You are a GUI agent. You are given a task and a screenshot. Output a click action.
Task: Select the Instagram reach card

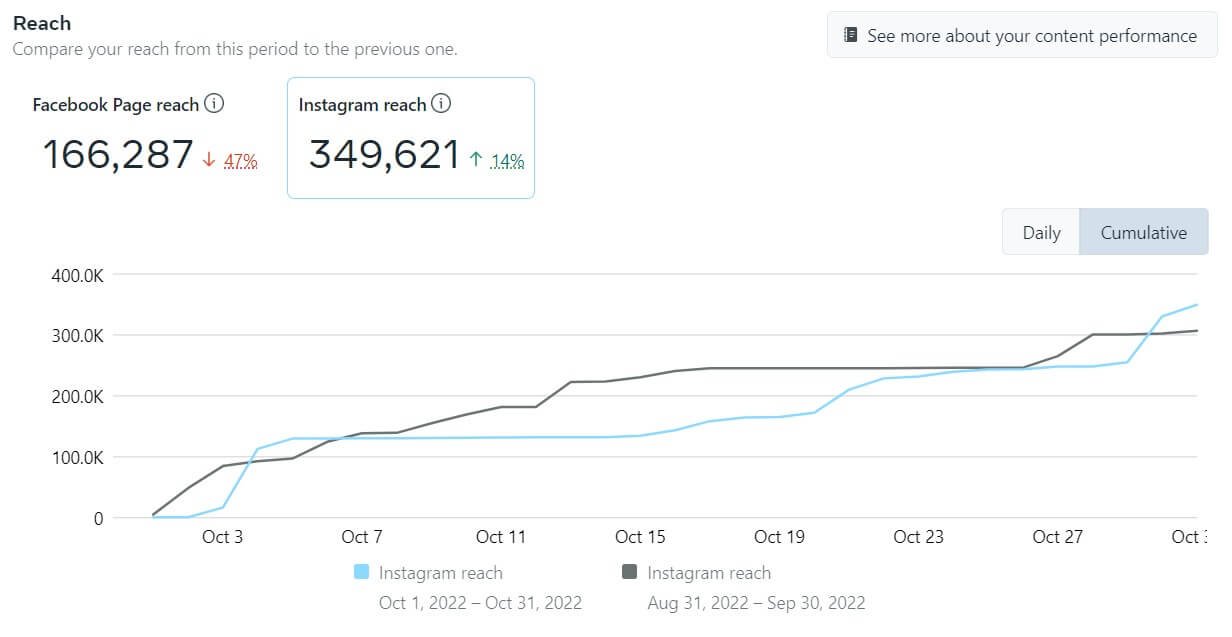coord(411,138)
